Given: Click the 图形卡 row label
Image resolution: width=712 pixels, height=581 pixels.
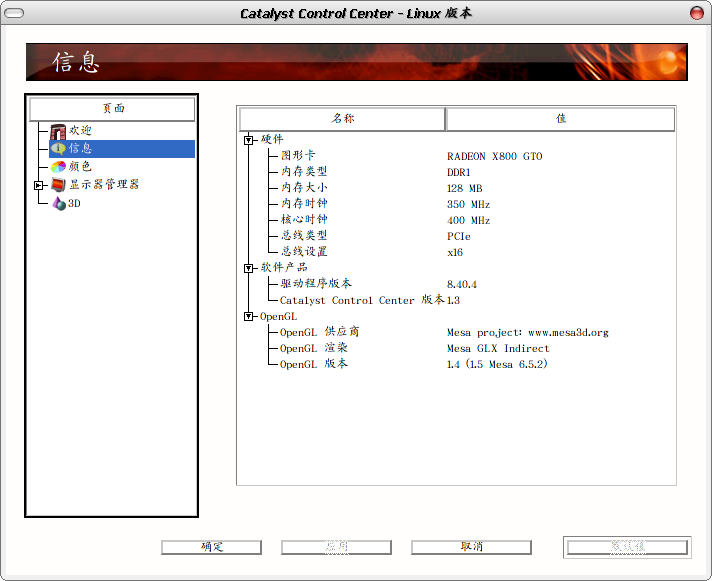Looking at the screenshot, I should coord(298,156).
